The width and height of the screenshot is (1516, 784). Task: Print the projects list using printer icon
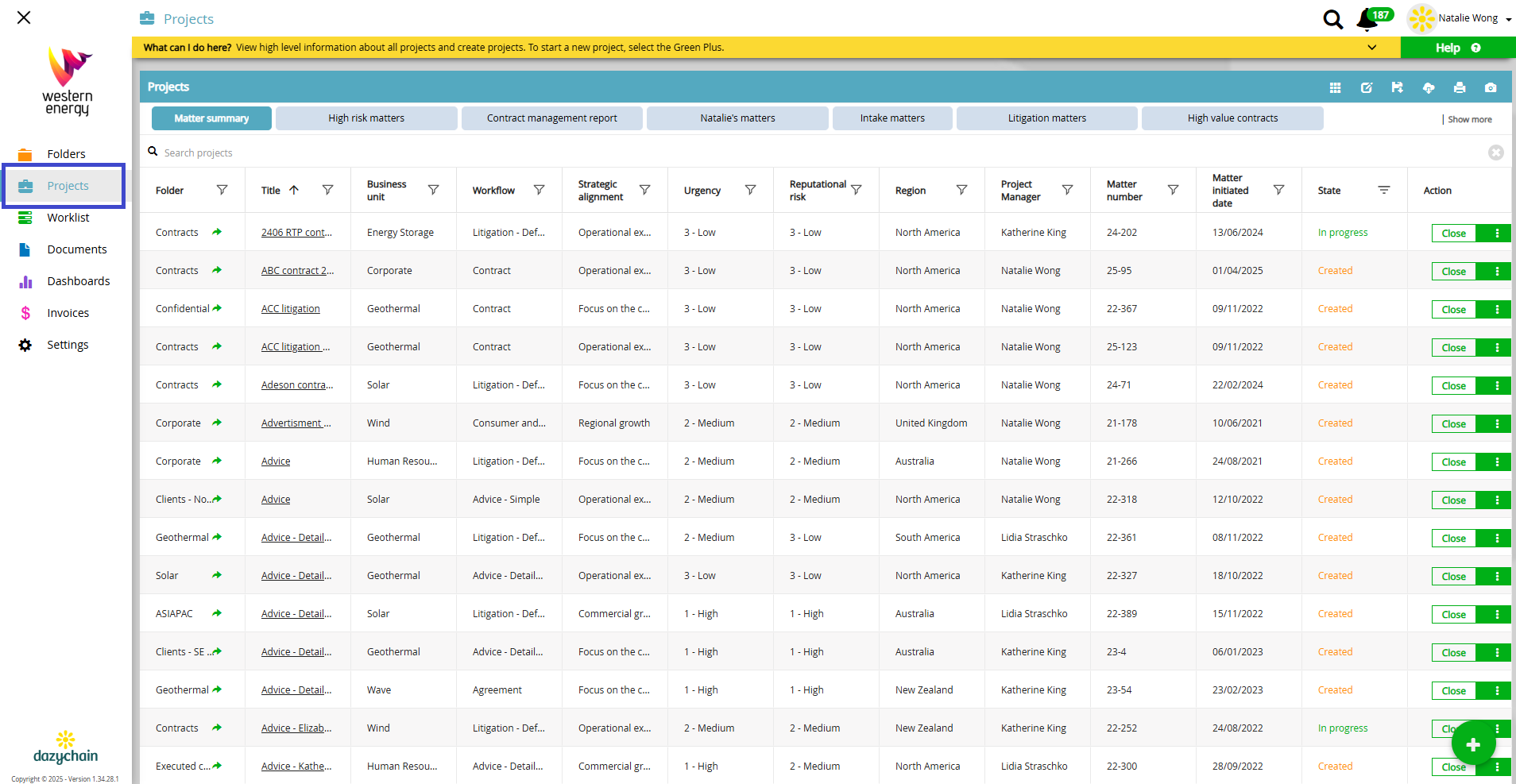[1460, 87]
